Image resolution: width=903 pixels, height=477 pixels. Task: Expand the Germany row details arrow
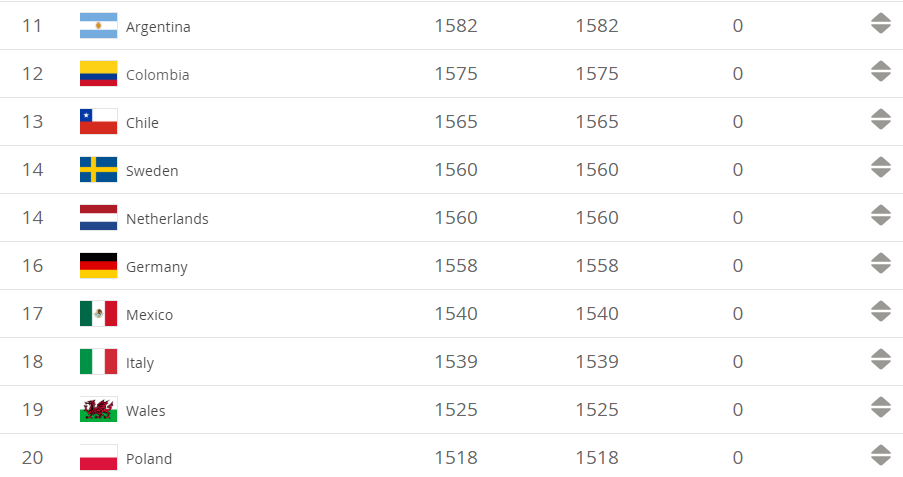[880, 263]
